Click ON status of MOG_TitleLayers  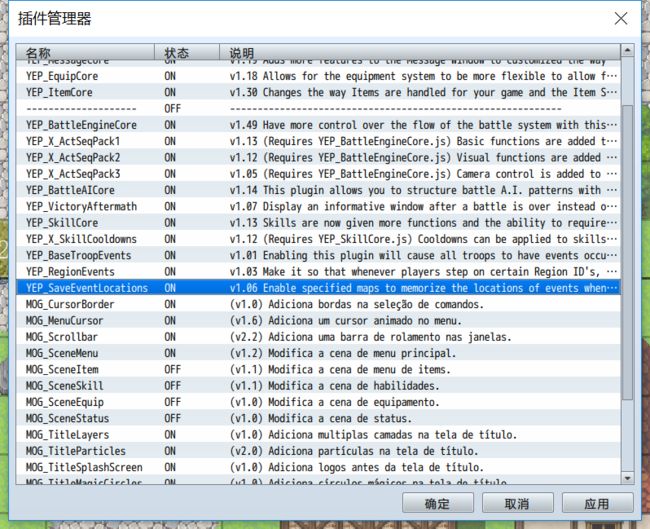[170, 435]
